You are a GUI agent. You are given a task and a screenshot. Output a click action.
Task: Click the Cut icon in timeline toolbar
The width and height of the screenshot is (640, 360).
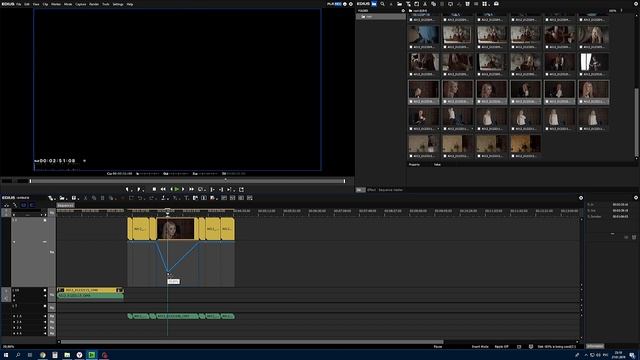(x=85, y=198)
